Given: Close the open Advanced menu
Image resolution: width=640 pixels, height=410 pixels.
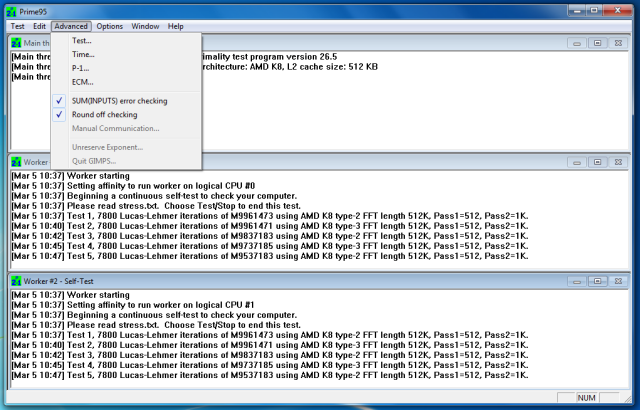Looking at the screenshot, I should coord(71,27).
